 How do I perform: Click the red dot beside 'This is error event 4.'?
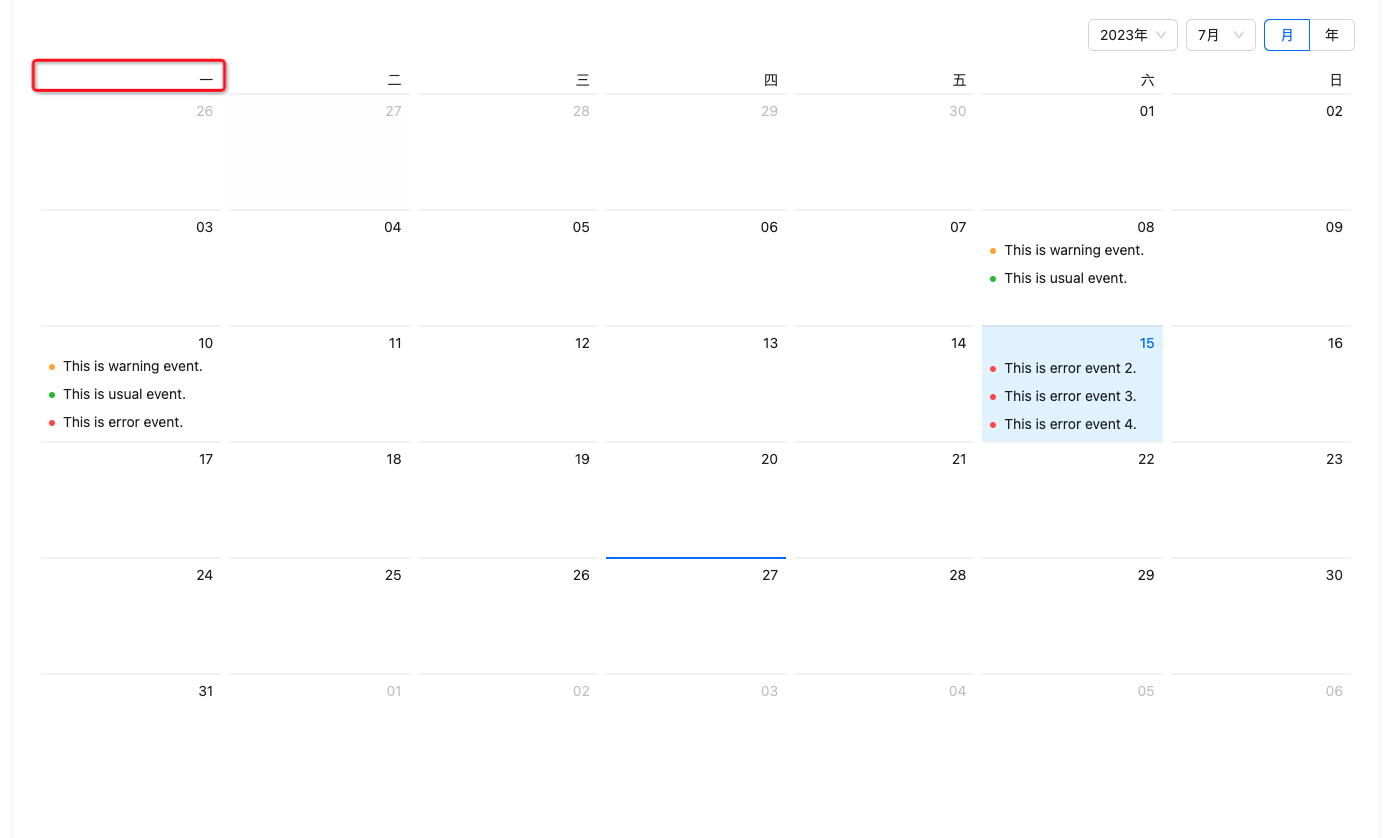(992, 424)
